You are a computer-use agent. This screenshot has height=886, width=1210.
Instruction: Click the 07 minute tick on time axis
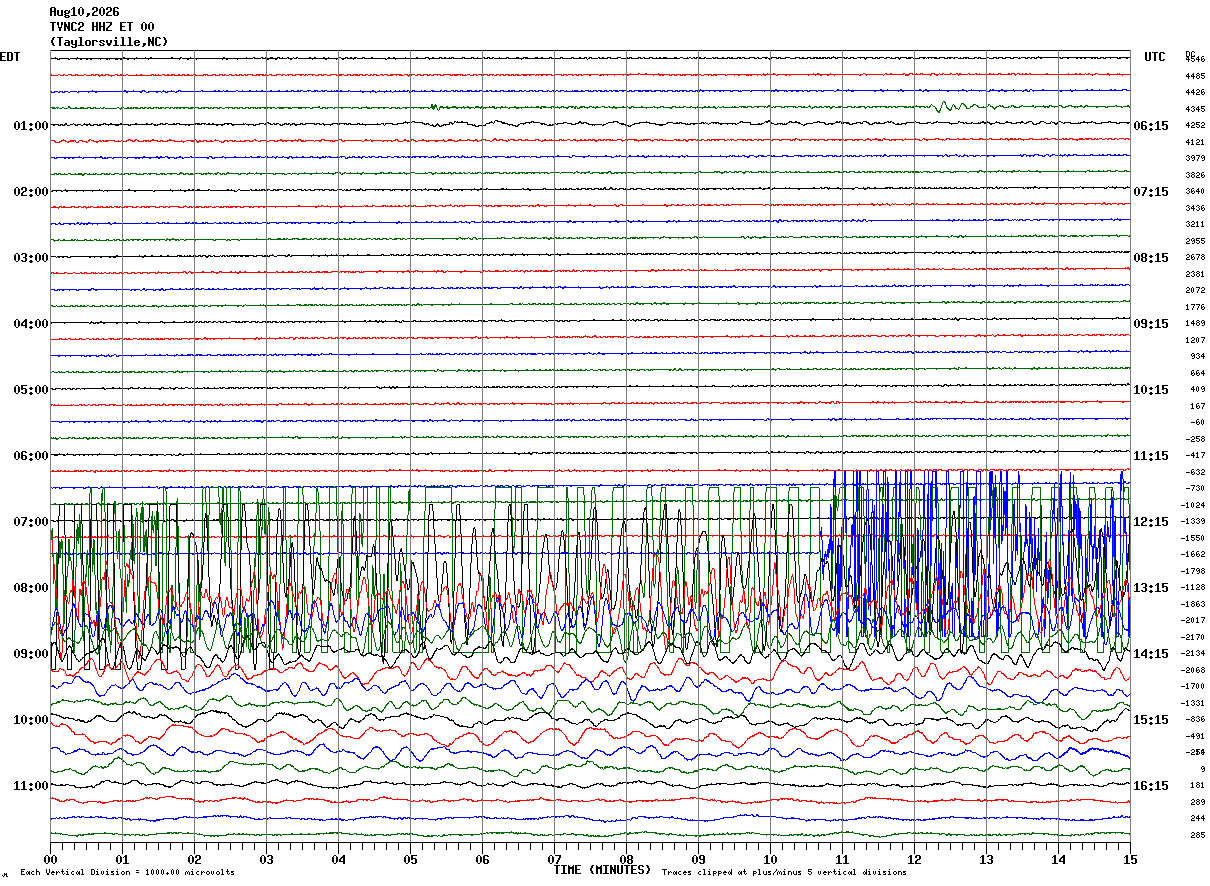coord(554,859)
